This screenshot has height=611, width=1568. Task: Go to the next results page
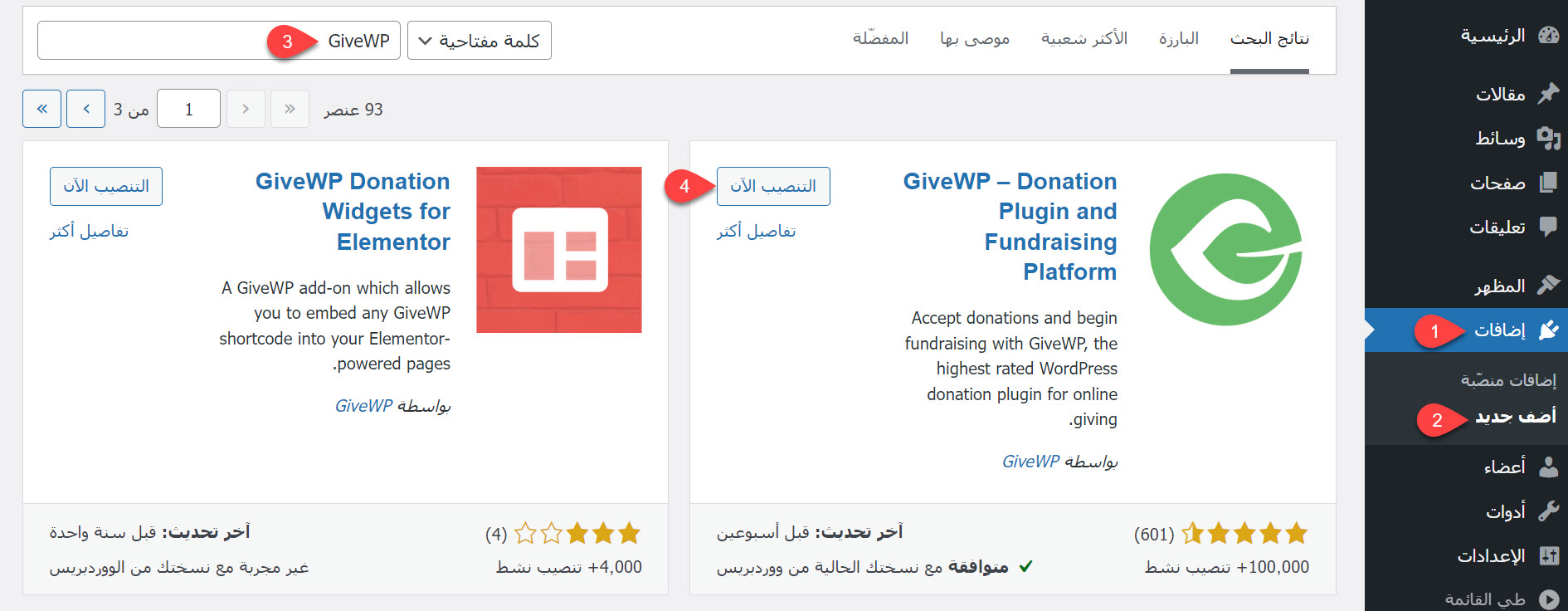[x=85, y=109]
